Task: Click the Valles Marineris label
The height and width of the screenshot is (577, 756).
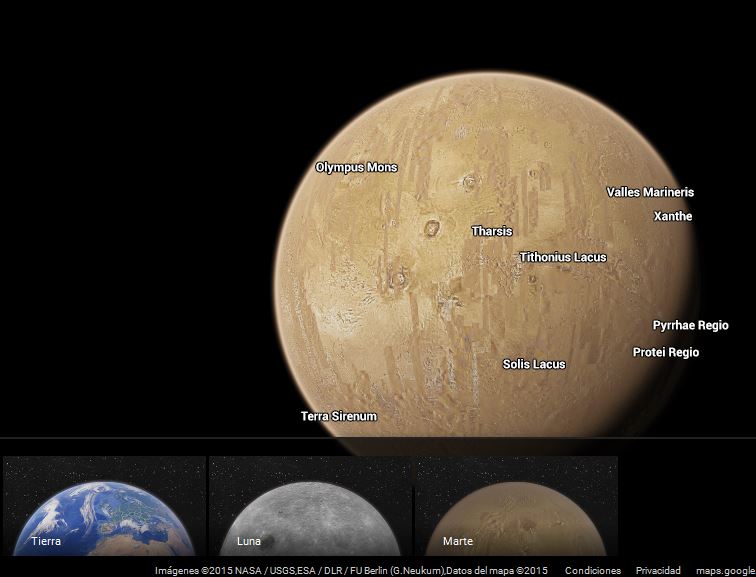Action: (650, 192)
